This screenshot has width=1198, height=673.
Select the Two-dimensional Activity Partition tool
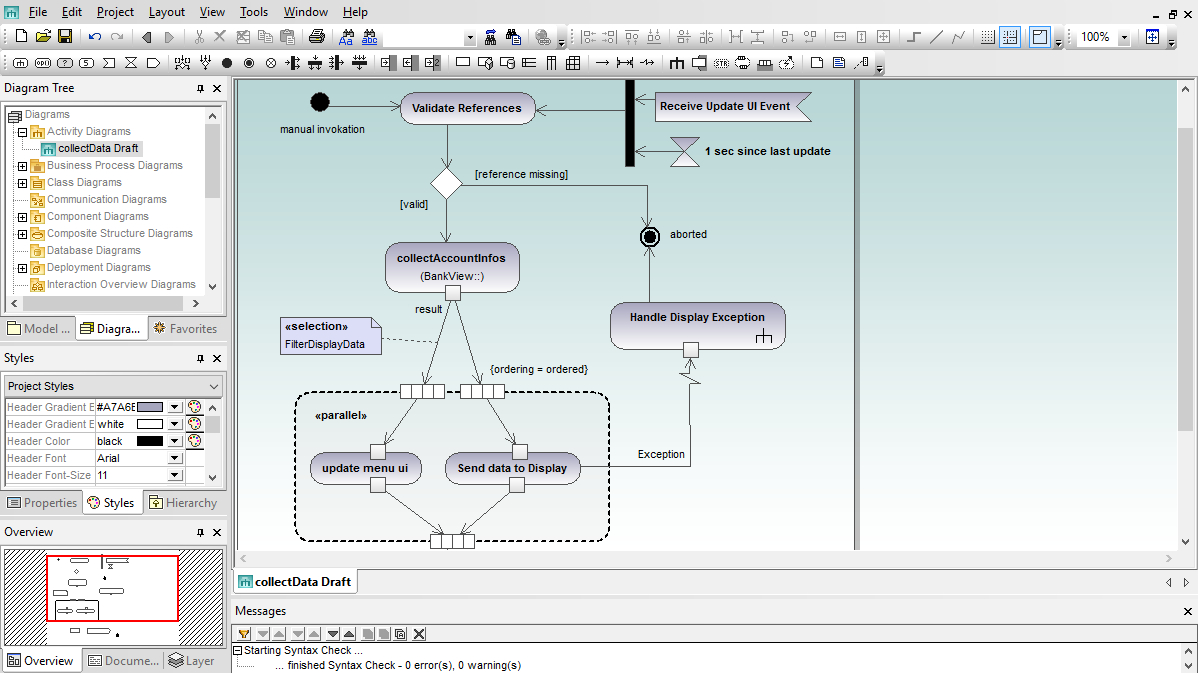pyautogui.click(x=573, y=63)
